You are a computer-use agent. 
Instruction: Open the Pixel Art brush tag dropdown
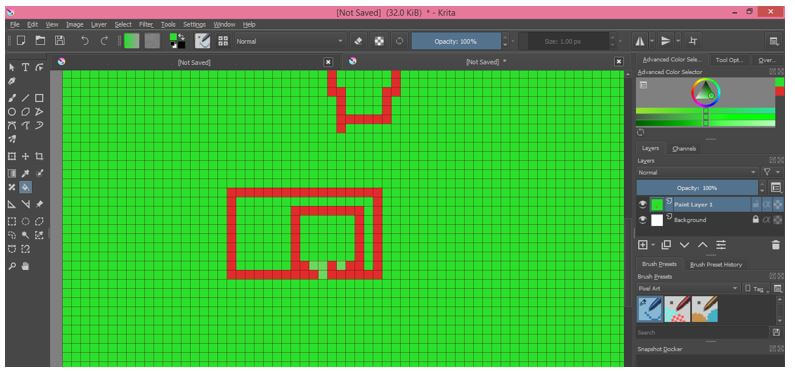[x=688, y=288]
